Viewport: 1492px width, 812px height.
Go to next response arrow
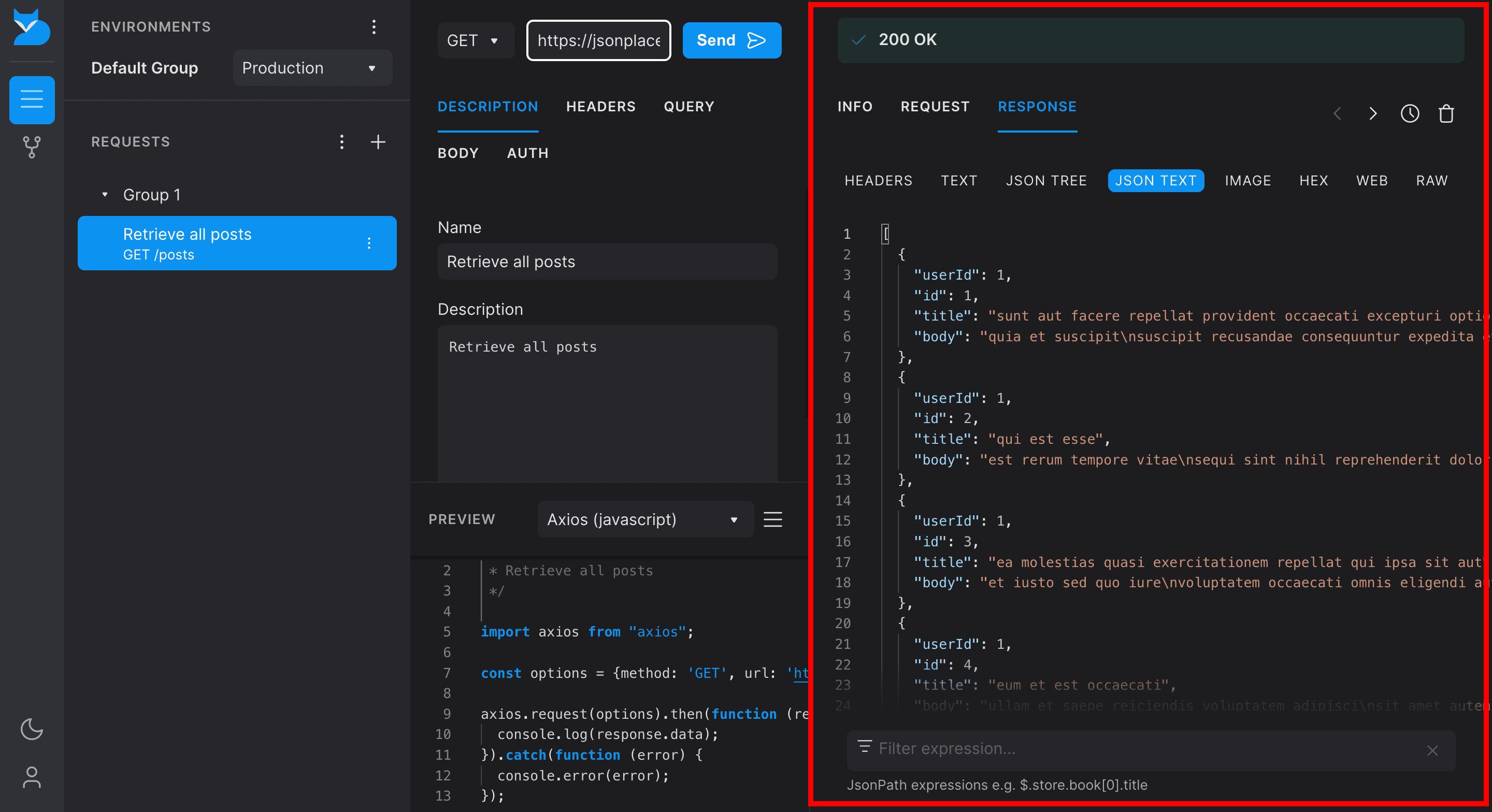[1373, 113]
